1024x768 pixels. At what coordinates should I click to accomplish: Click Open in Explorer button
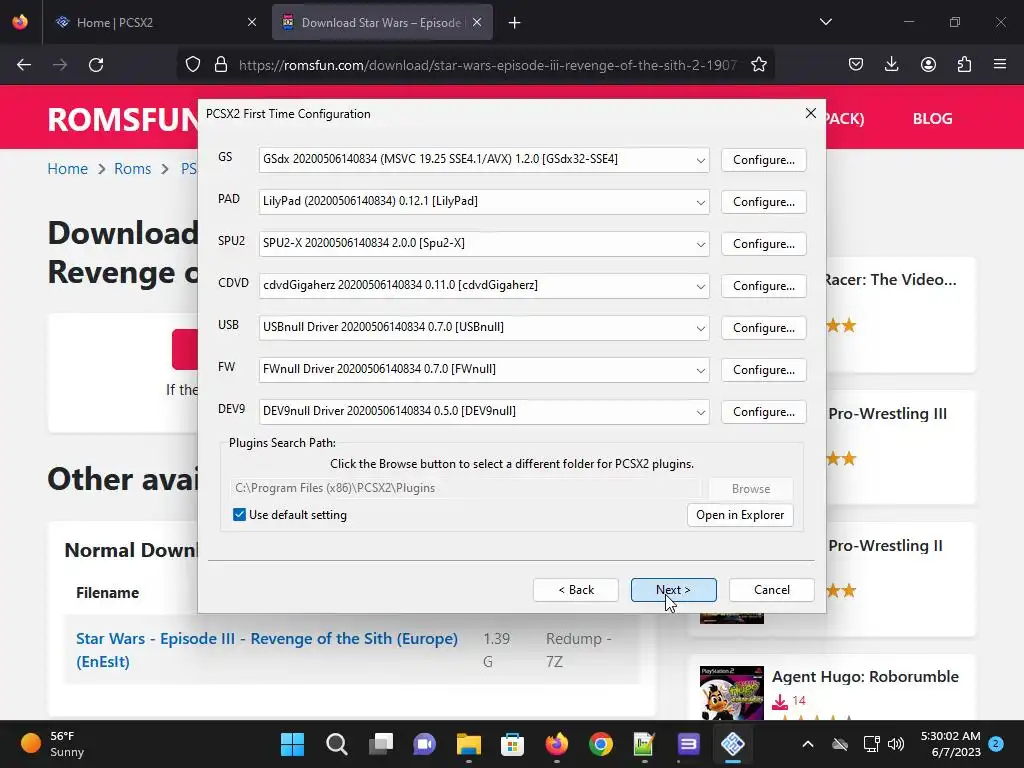740,515
